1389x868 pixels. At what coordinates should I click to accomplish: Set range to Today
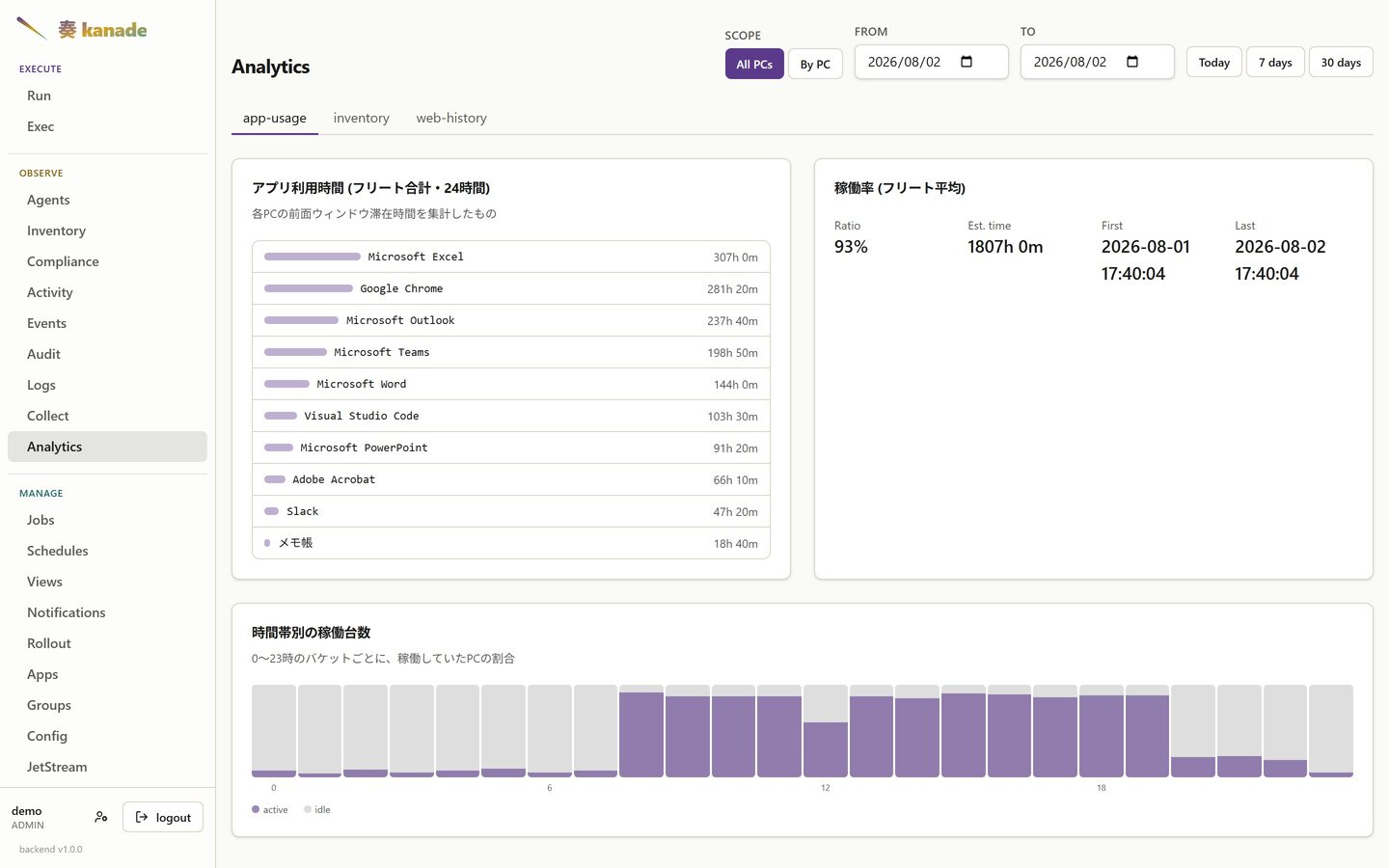point(1214,62)
